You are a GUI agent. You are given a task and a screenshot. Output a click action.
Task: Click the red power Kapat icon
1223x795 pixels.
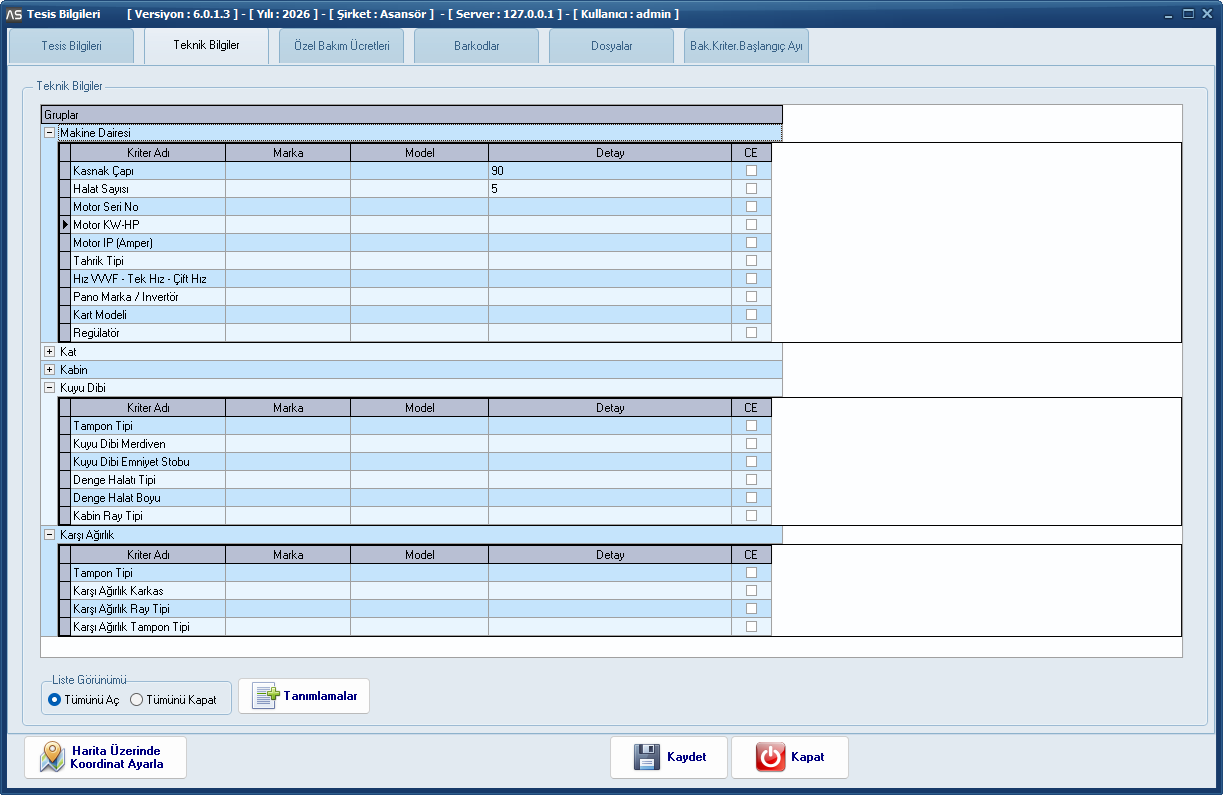[x=770, y=757]
